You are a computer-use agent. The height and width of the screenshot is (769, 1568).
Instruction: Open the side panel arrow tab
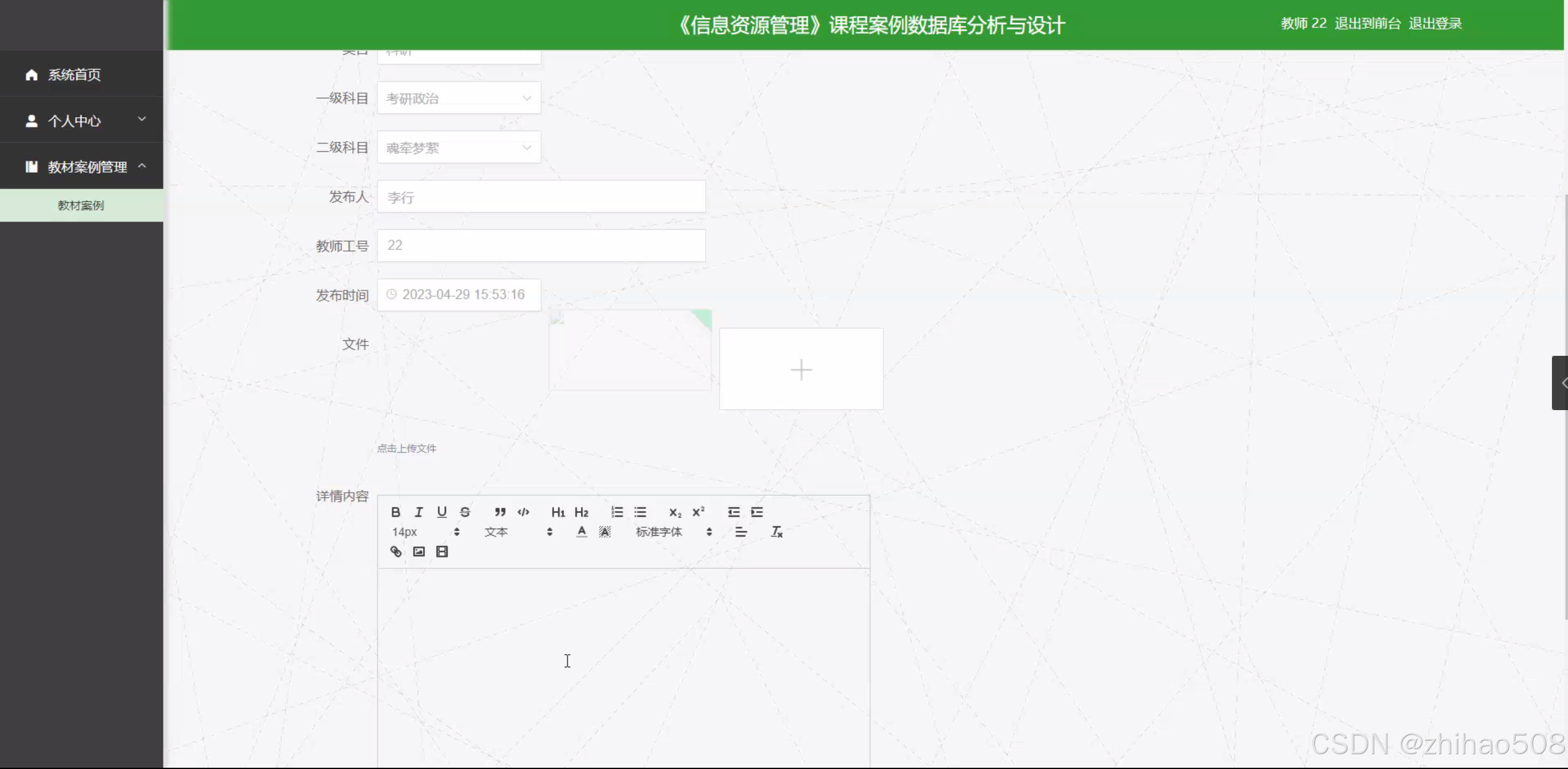1560,383
